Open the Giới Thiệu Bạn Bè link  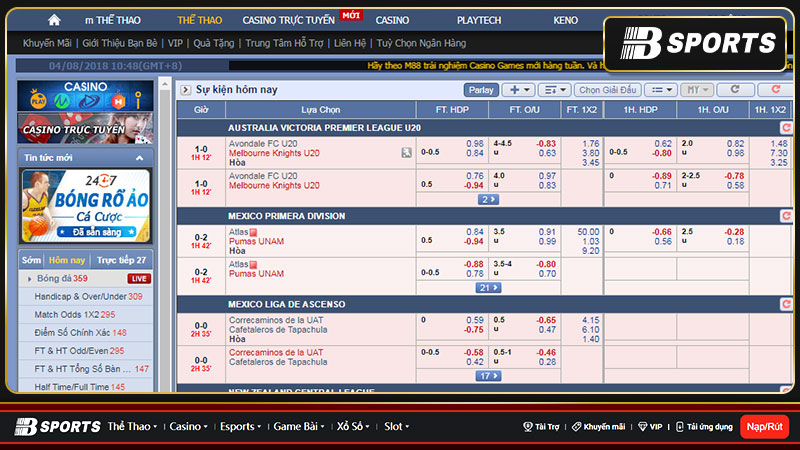point(120,43)
